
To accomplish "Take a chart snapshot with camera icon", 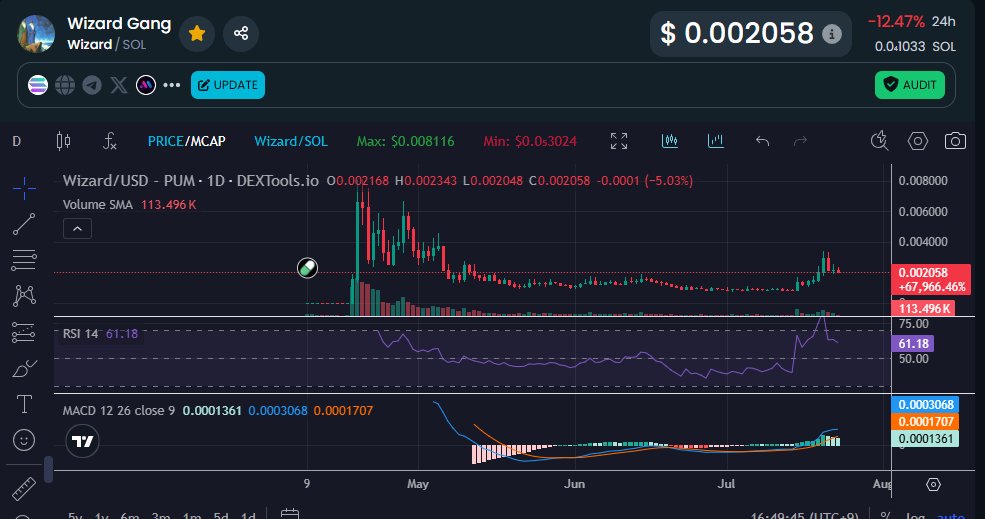I will click(x=955, y=141).
